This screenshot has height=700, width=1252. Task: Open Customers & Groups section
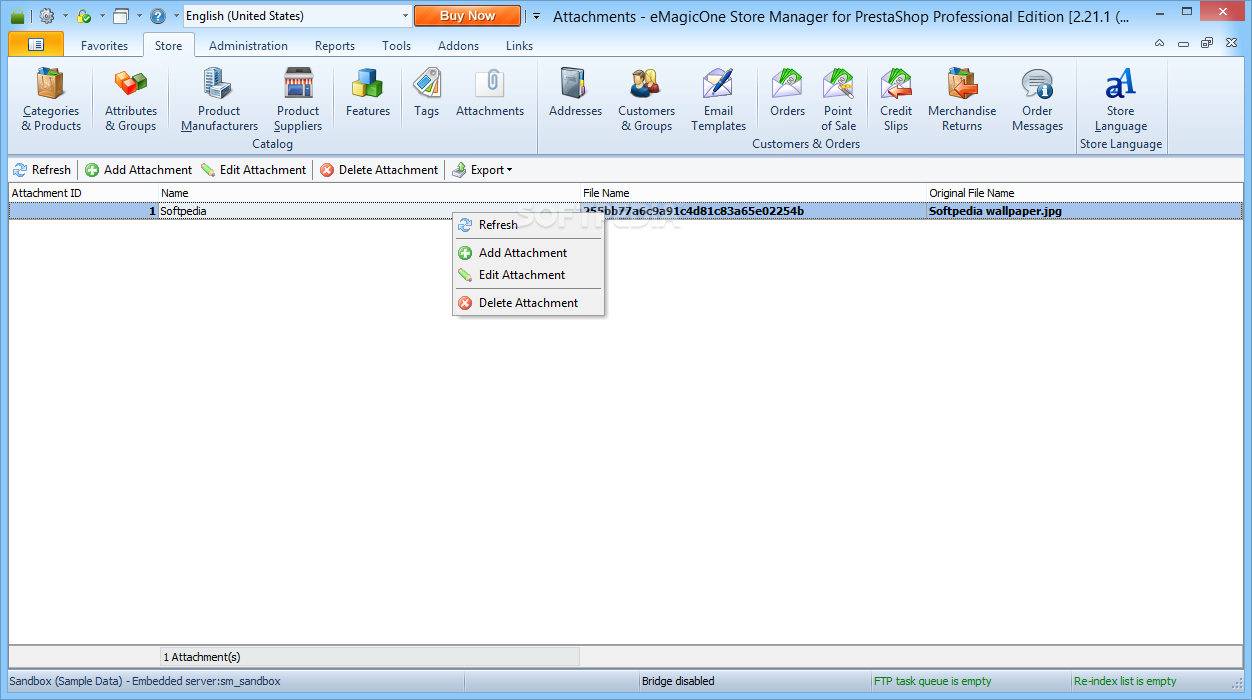(646, 99)
